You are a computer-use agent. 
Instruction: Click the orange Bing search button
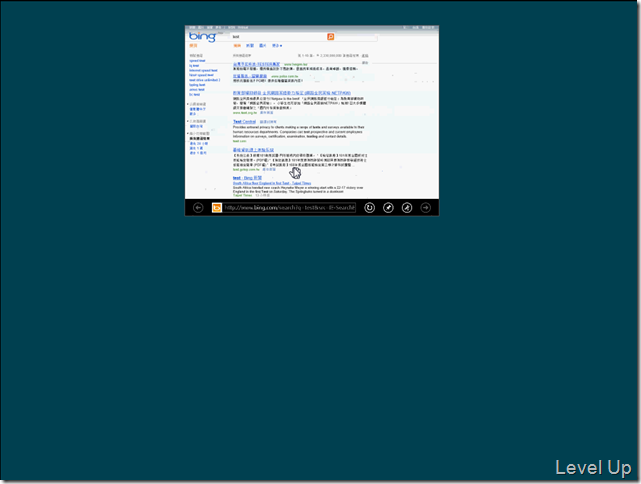[330, 37]
